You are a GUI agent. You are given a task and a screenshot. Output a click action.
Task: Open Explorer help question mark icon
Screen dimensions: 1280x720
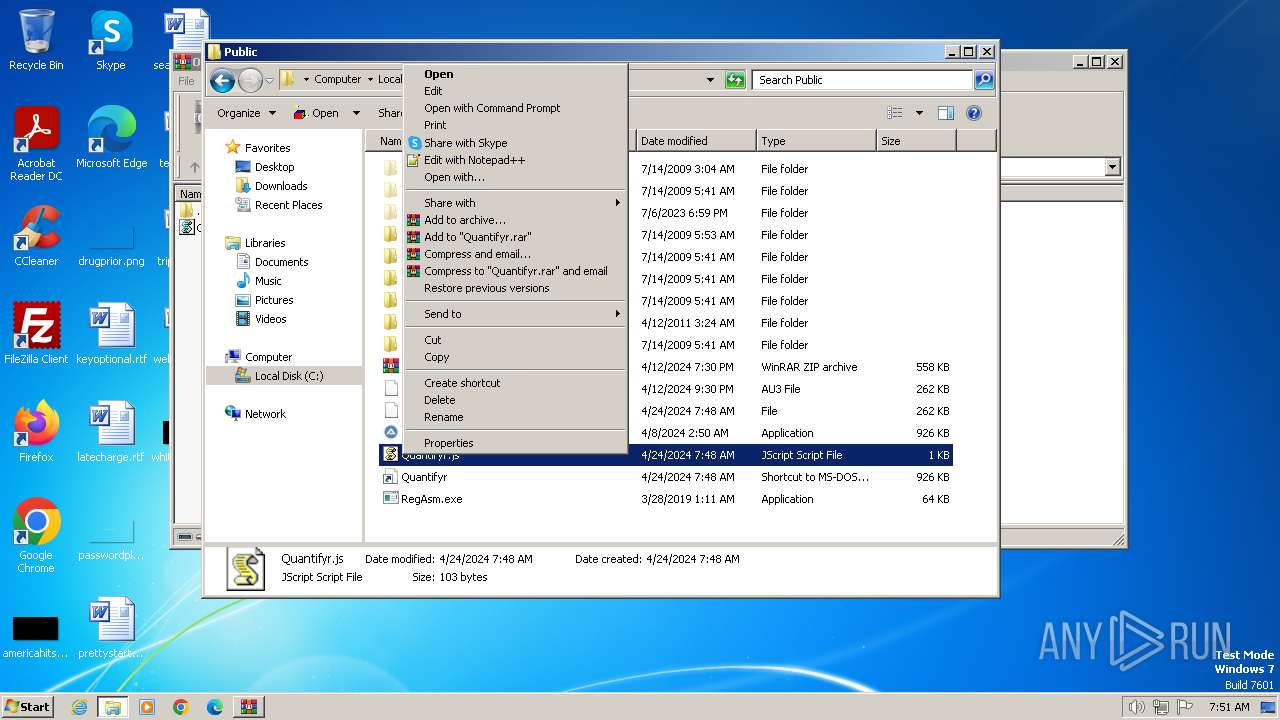974,113
